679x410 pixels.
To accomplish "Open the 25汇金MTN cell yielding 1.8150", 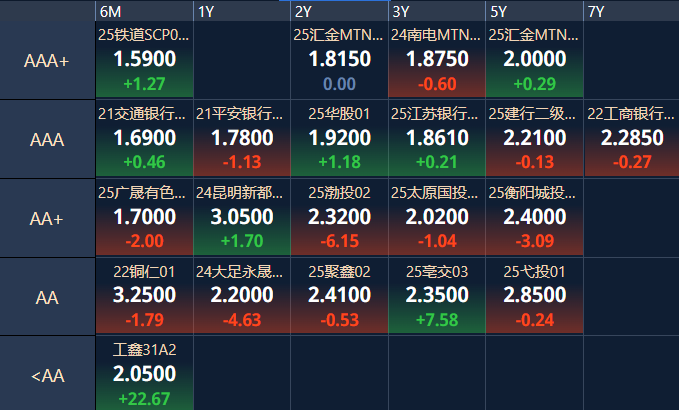I will point(339,60).
